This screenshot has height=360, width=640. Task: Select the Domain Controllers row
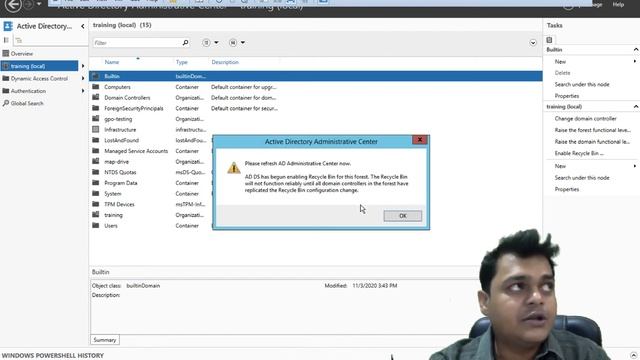tap(316, 98)
